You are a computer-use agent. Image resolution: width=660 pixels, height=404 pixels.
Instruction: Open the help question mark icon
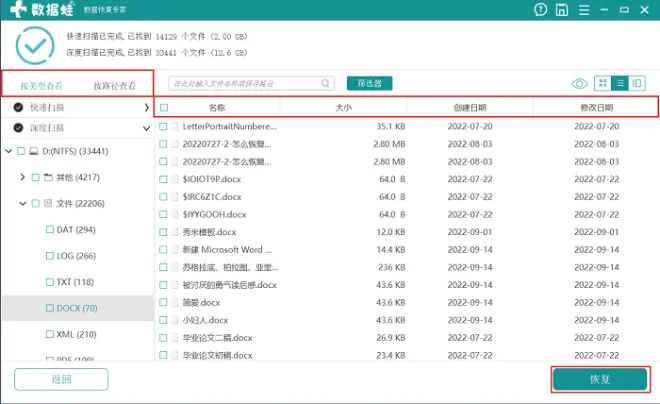coord(540,9)
